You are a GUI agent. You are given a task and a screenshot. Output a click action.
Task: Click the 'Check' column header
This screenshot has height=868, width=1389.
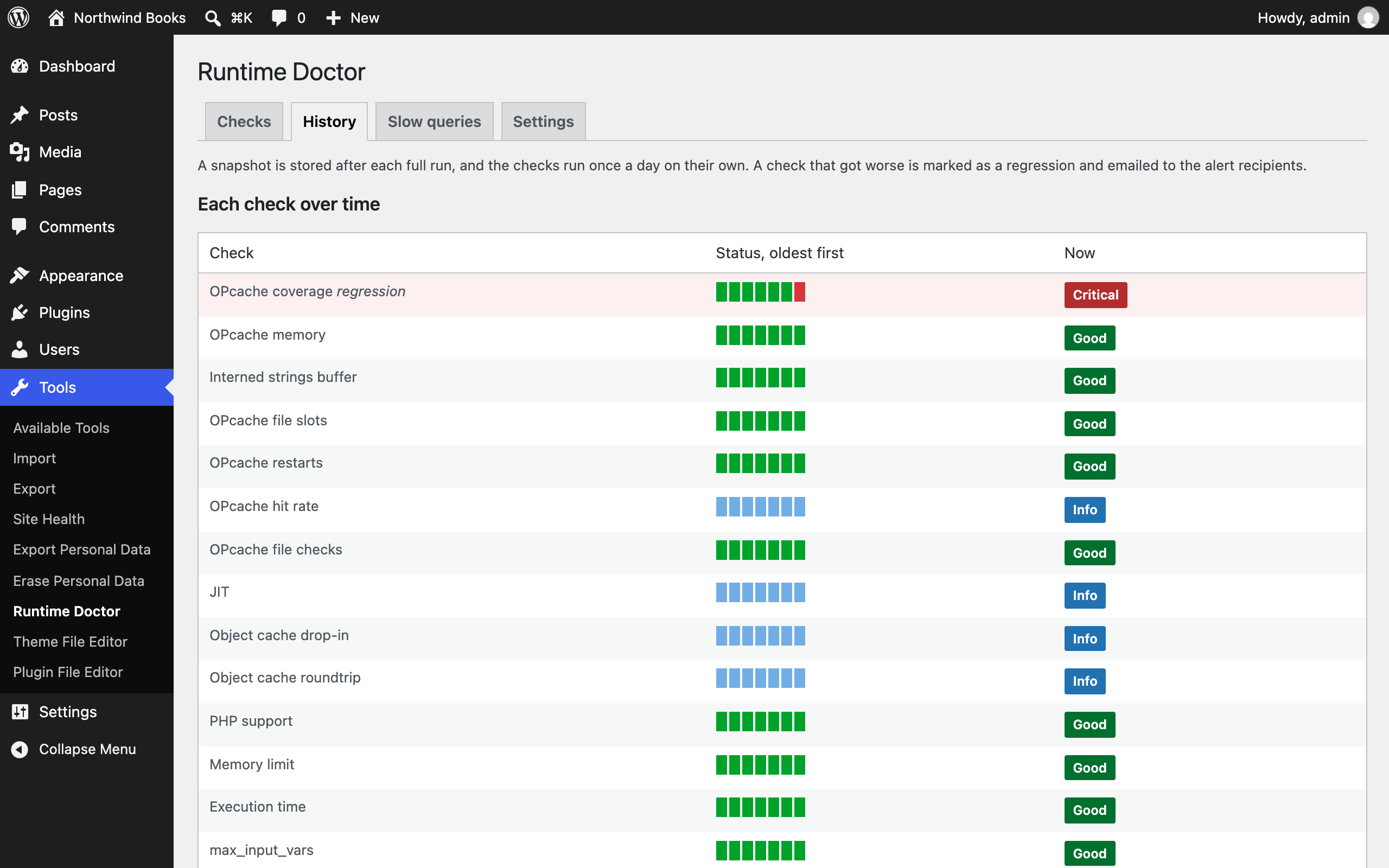[231, 253]
